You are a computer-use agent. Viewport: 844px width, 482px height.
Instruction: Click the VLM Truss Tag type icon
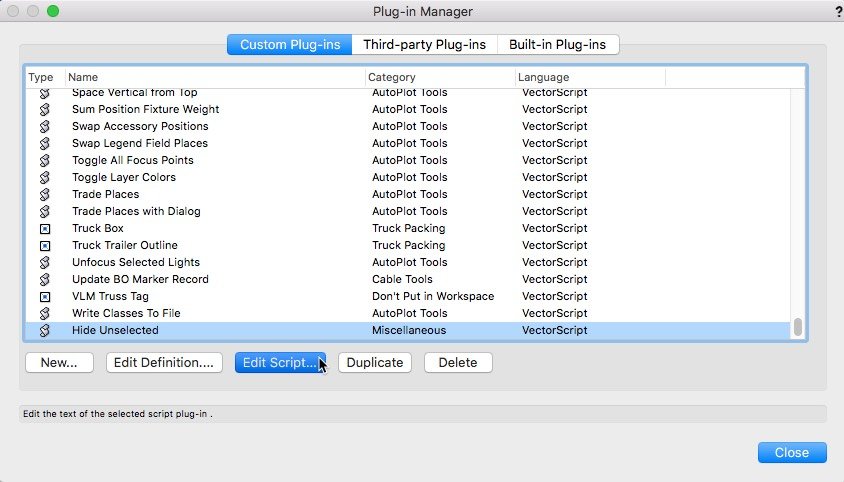pos(44,296)
